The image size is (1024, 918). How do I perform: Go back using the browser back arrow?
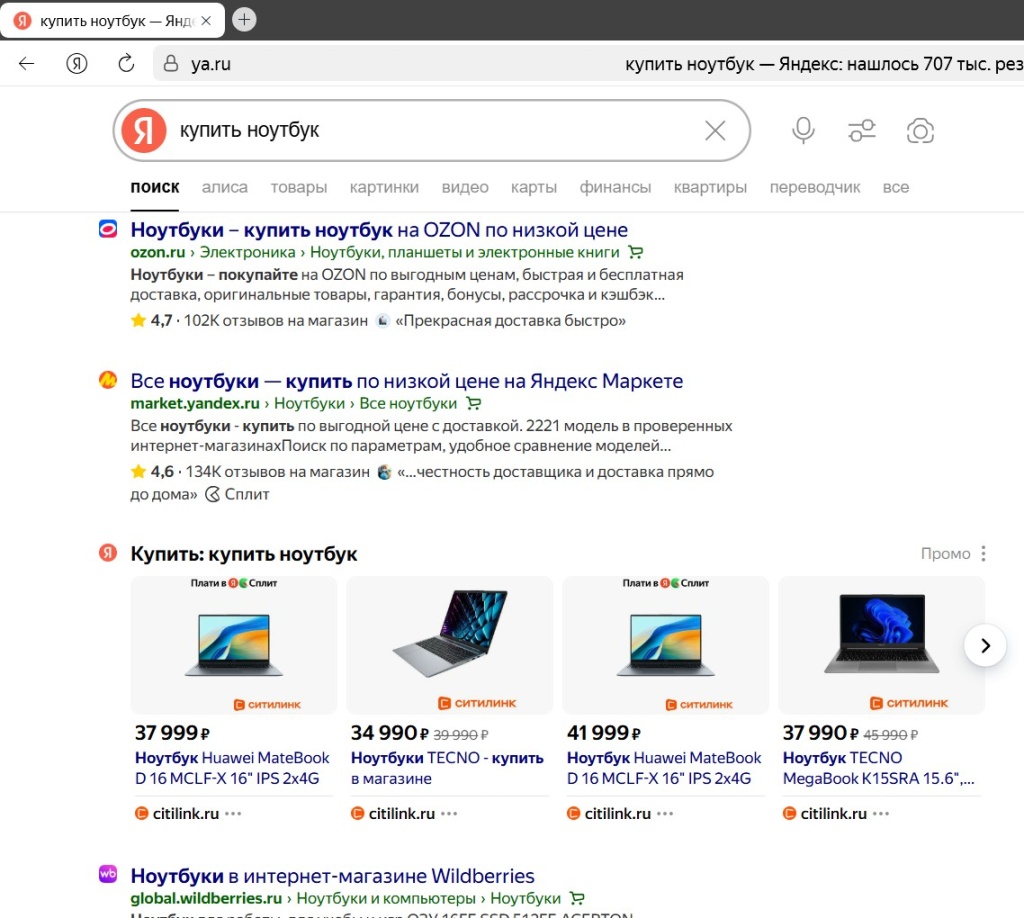click(x=27, y=63)
